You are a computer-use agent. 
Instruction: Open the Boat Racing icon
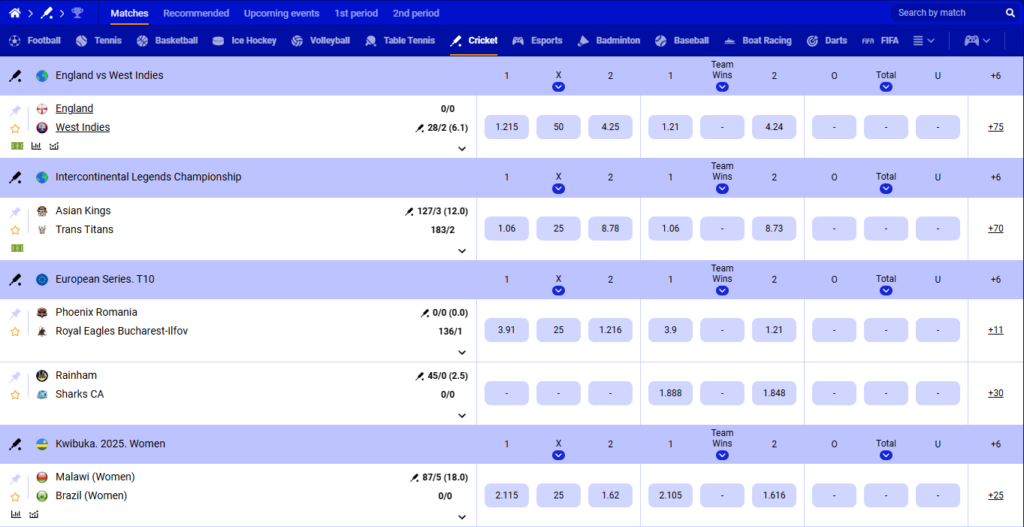click(730, 40)
